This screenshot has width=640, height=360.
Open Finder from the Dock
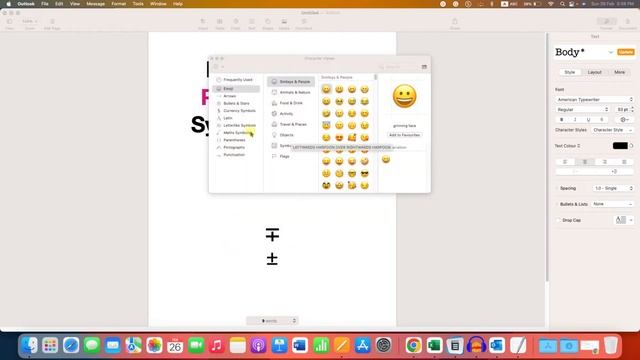29,346
